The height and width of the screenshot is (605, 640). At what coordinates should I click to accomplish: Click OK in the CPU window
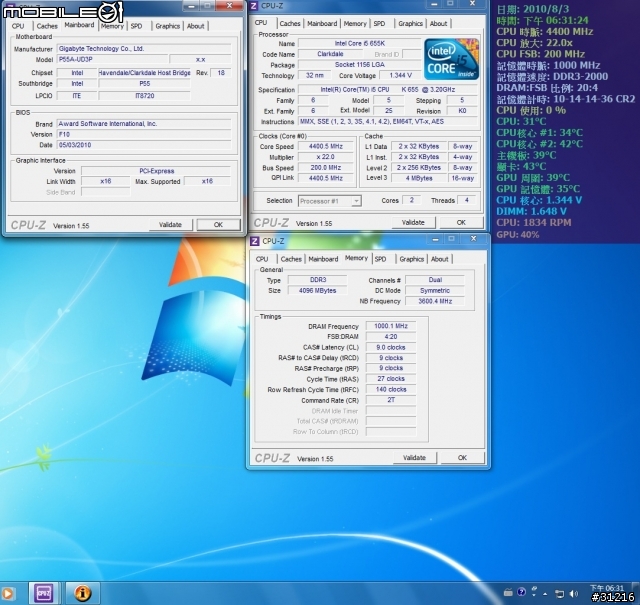point(461,223)
